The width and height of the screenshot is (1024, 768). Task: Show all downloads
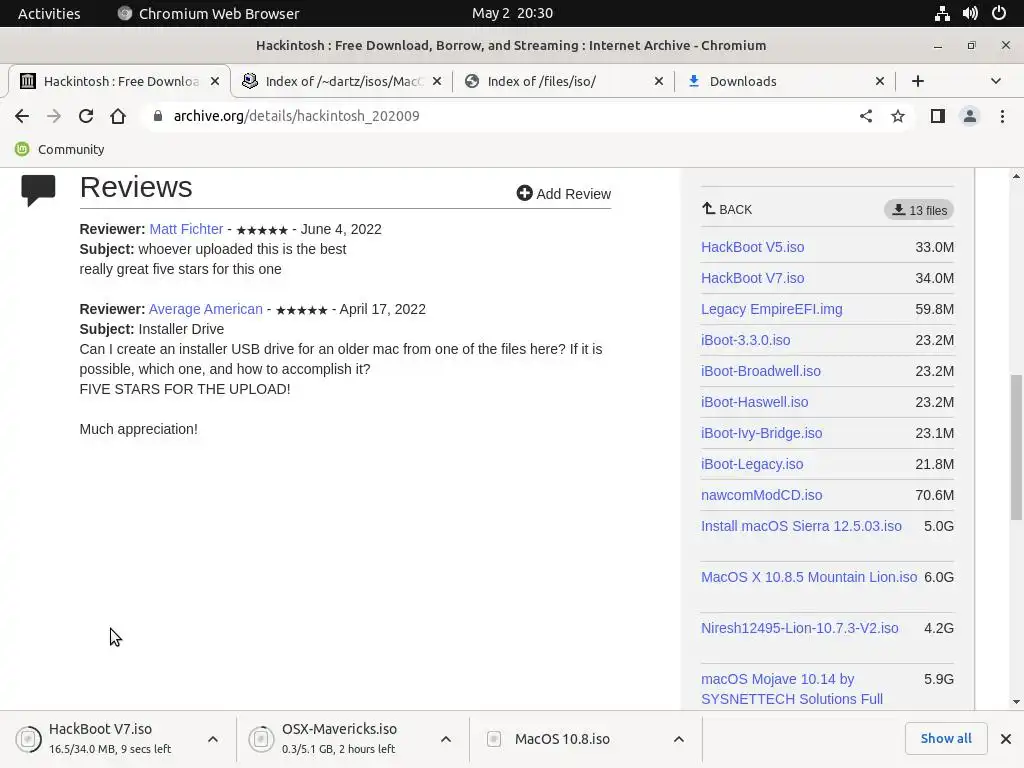tap(946, 739)
